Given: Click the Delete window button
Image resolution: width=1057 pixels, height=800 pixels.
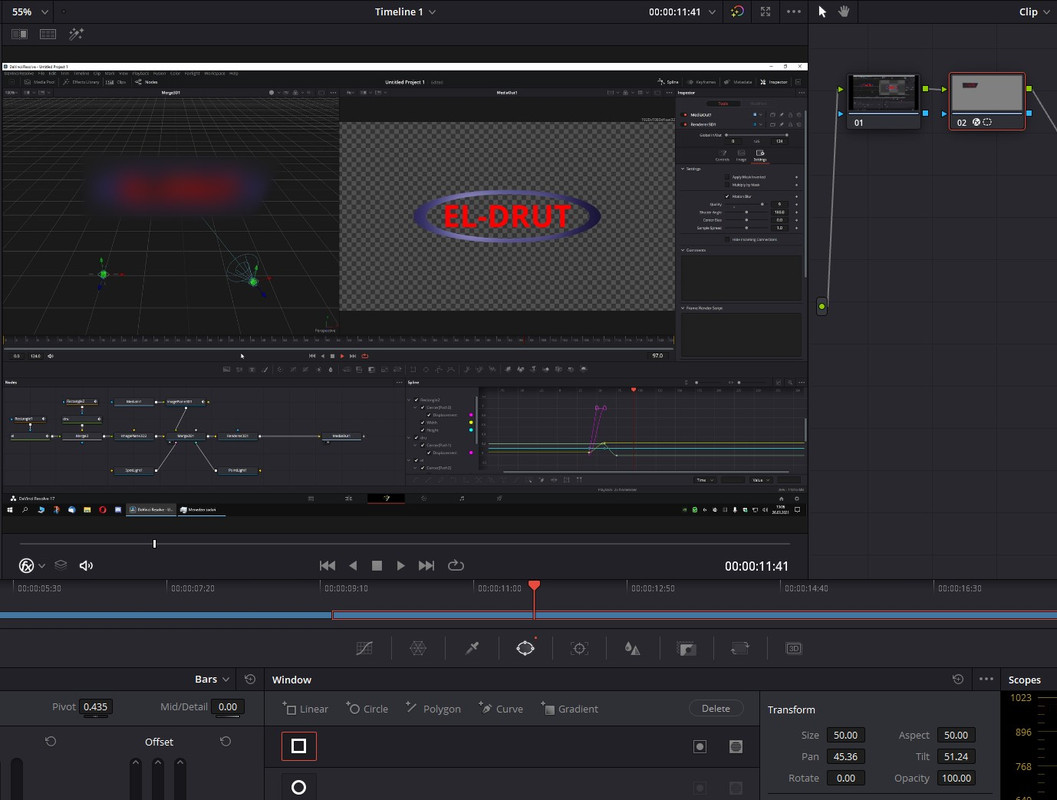Looking at the screenshot, I should click(x=716, y=708).
